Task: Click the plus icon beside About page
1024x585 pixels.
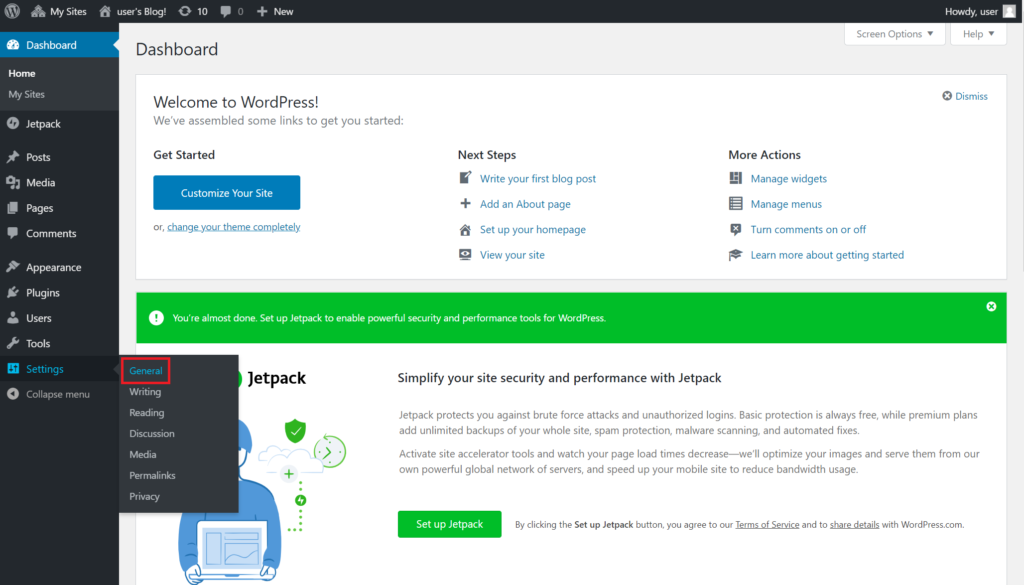Action: [x=465, y=203]
